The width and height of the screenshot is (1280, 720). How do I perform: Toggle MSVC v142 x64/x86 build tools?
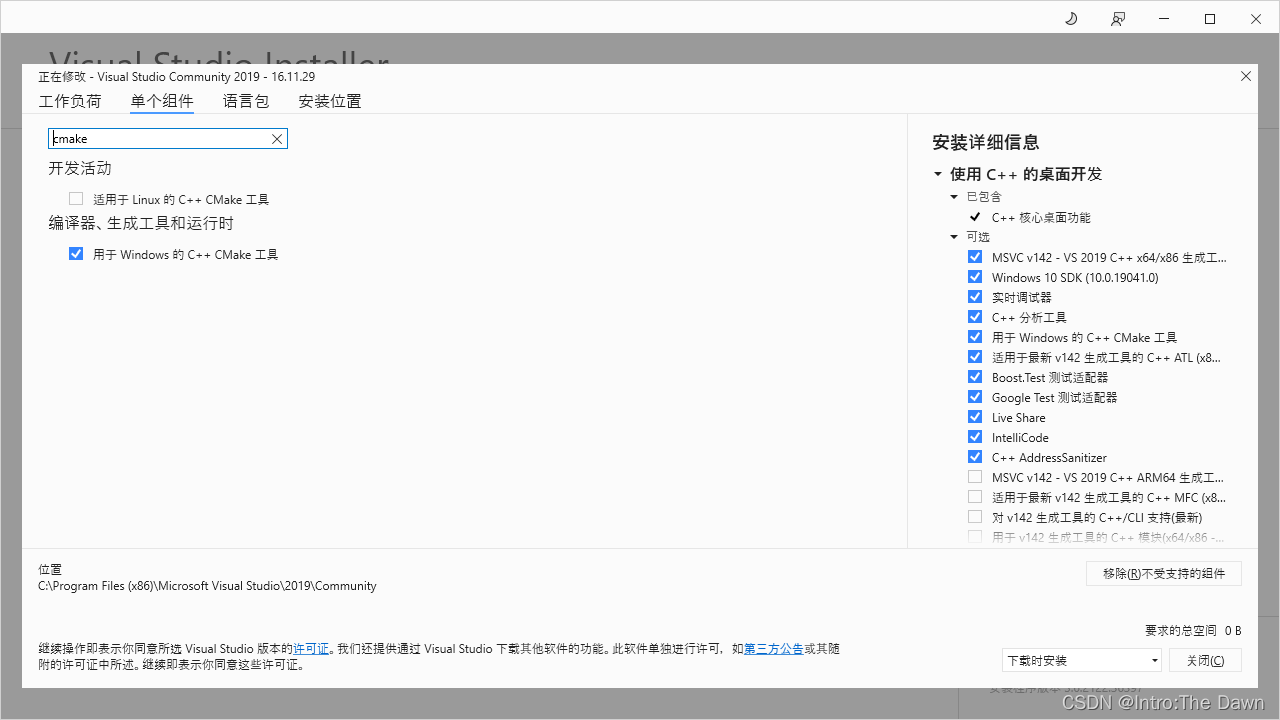coord(975,257)
